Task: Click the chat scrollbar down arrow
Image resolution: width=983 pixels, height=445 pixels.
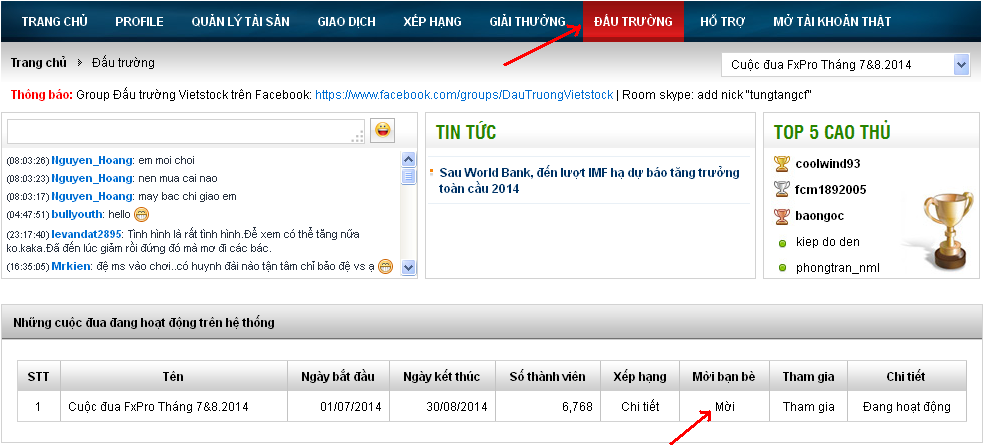Action: (x=408, y=268)
